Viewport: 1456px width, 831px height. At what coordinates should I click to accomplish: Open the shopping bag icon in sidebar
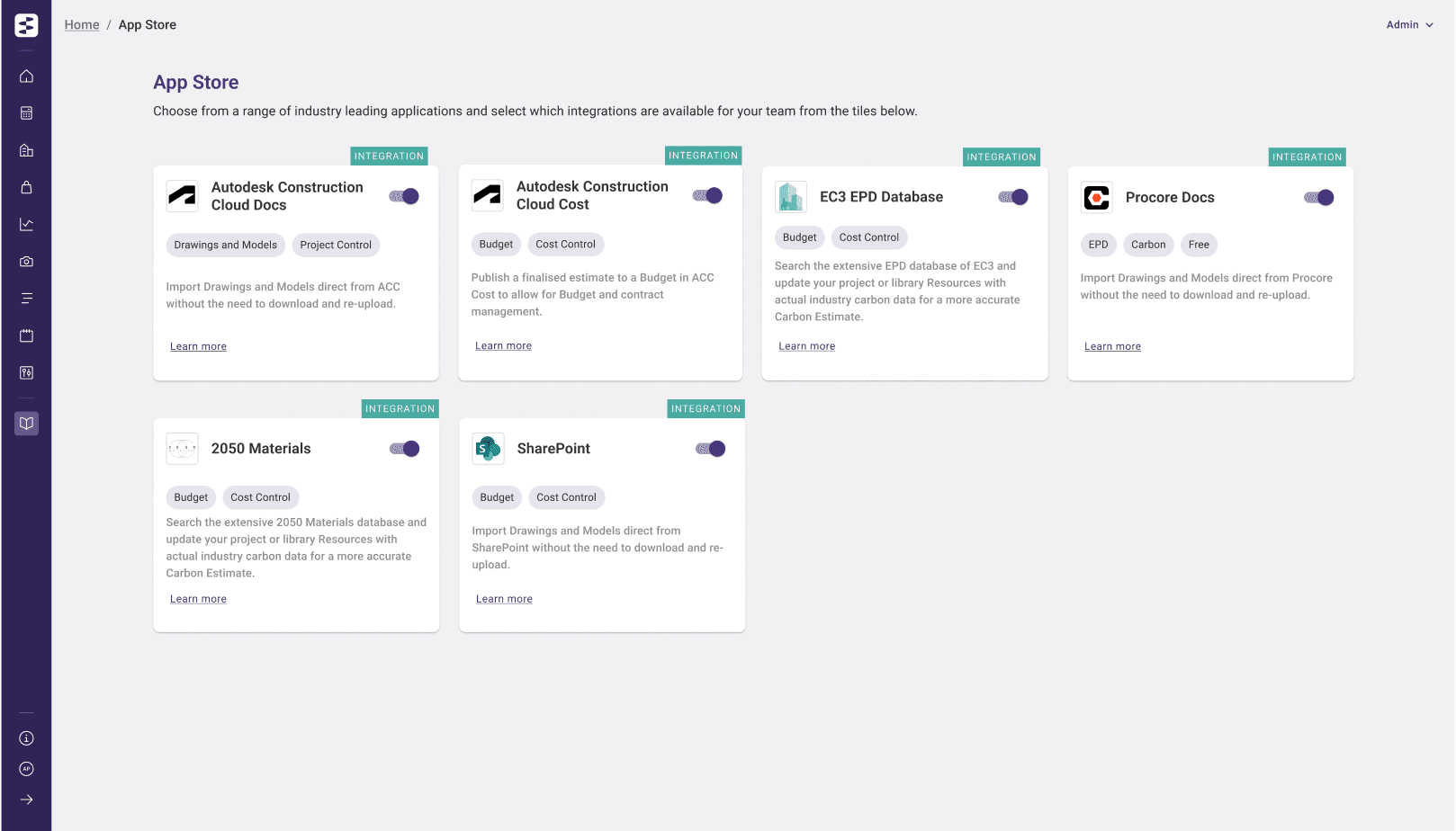click(x=27, y=187)
